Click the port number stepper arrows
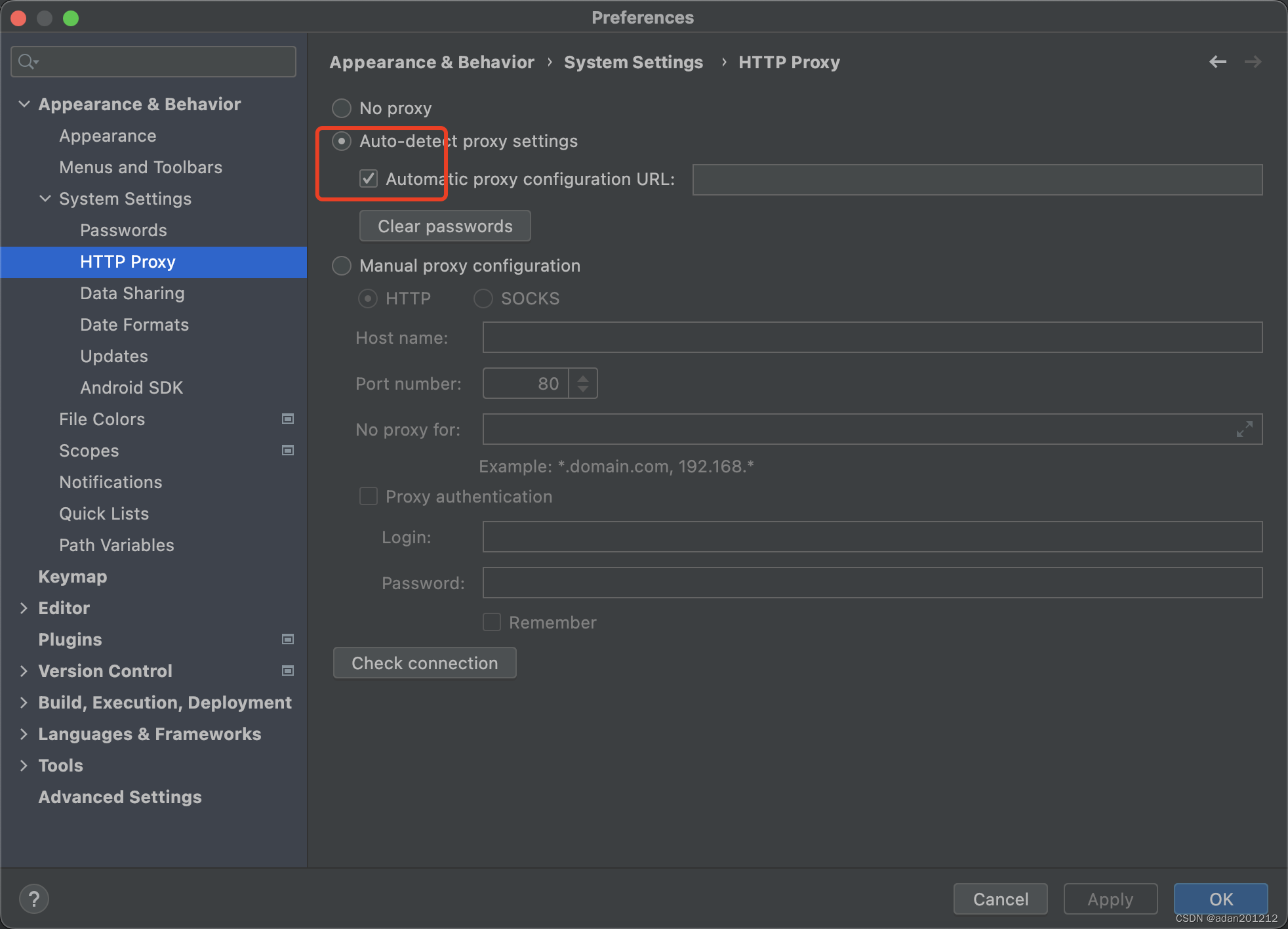The width and height of the screenshot is (1288, 929). click(x=583, y=383)
